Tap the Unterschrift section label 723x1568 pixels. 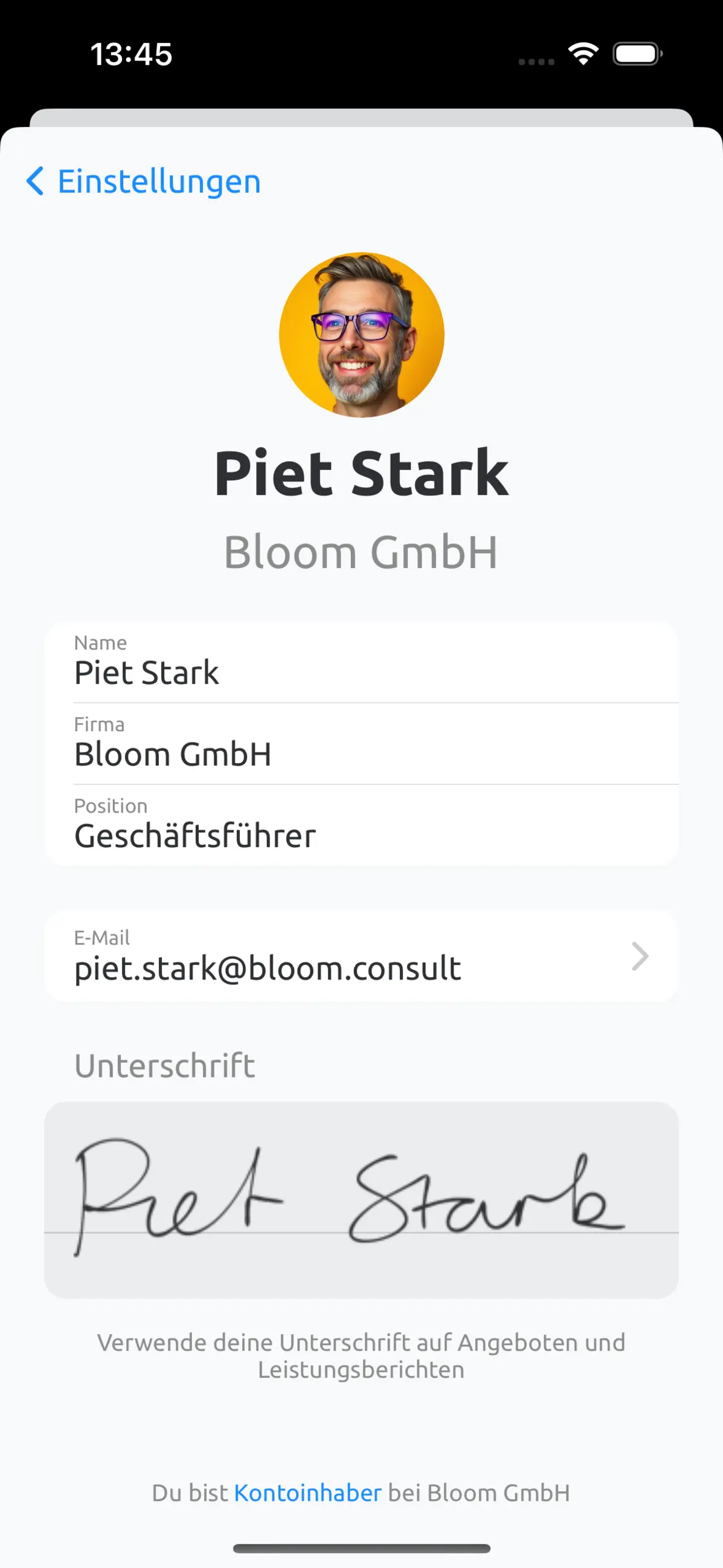(x=164, y=1066)
